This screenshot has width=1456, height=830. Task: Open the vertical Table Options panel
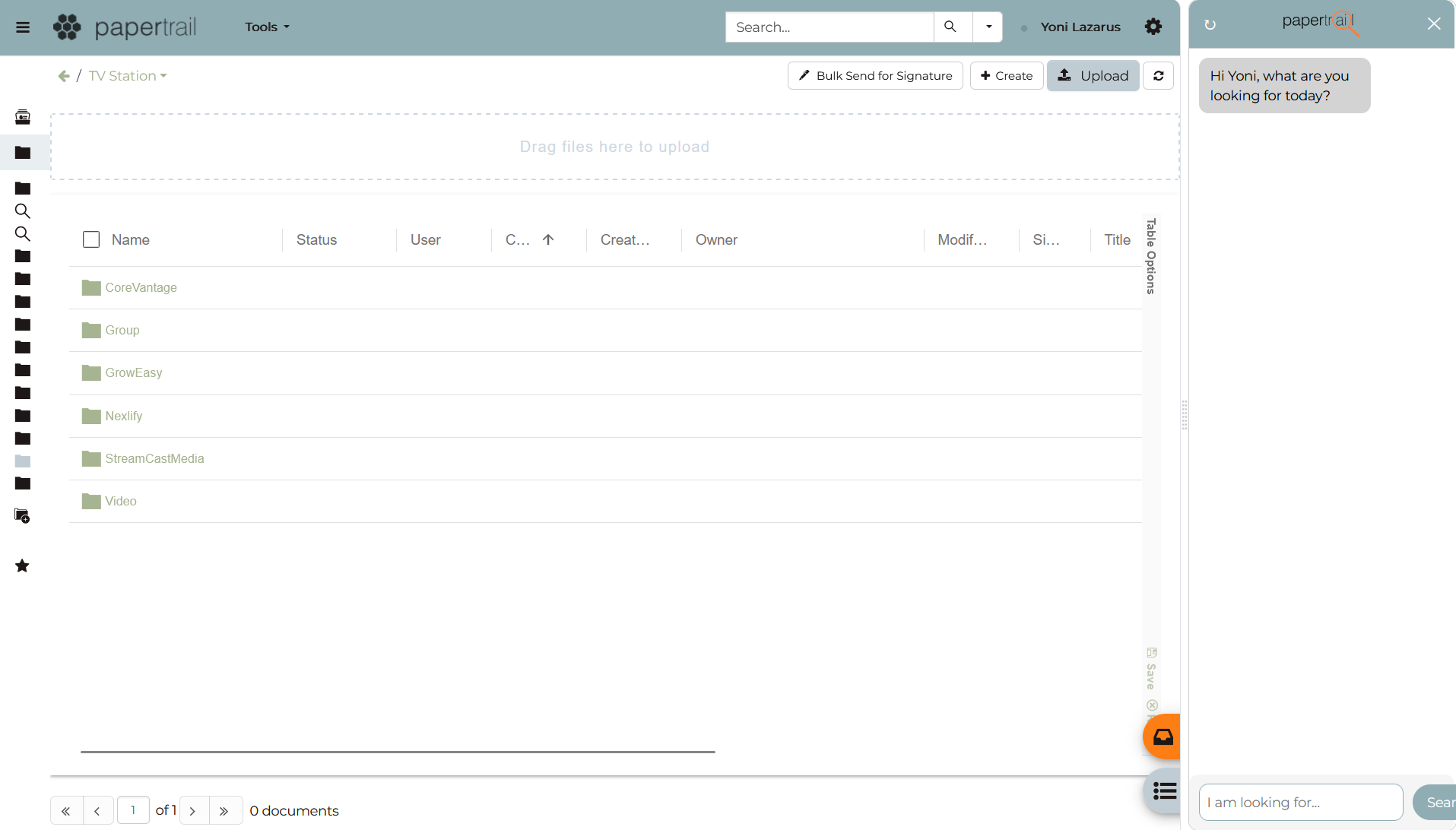(1151, 256)
